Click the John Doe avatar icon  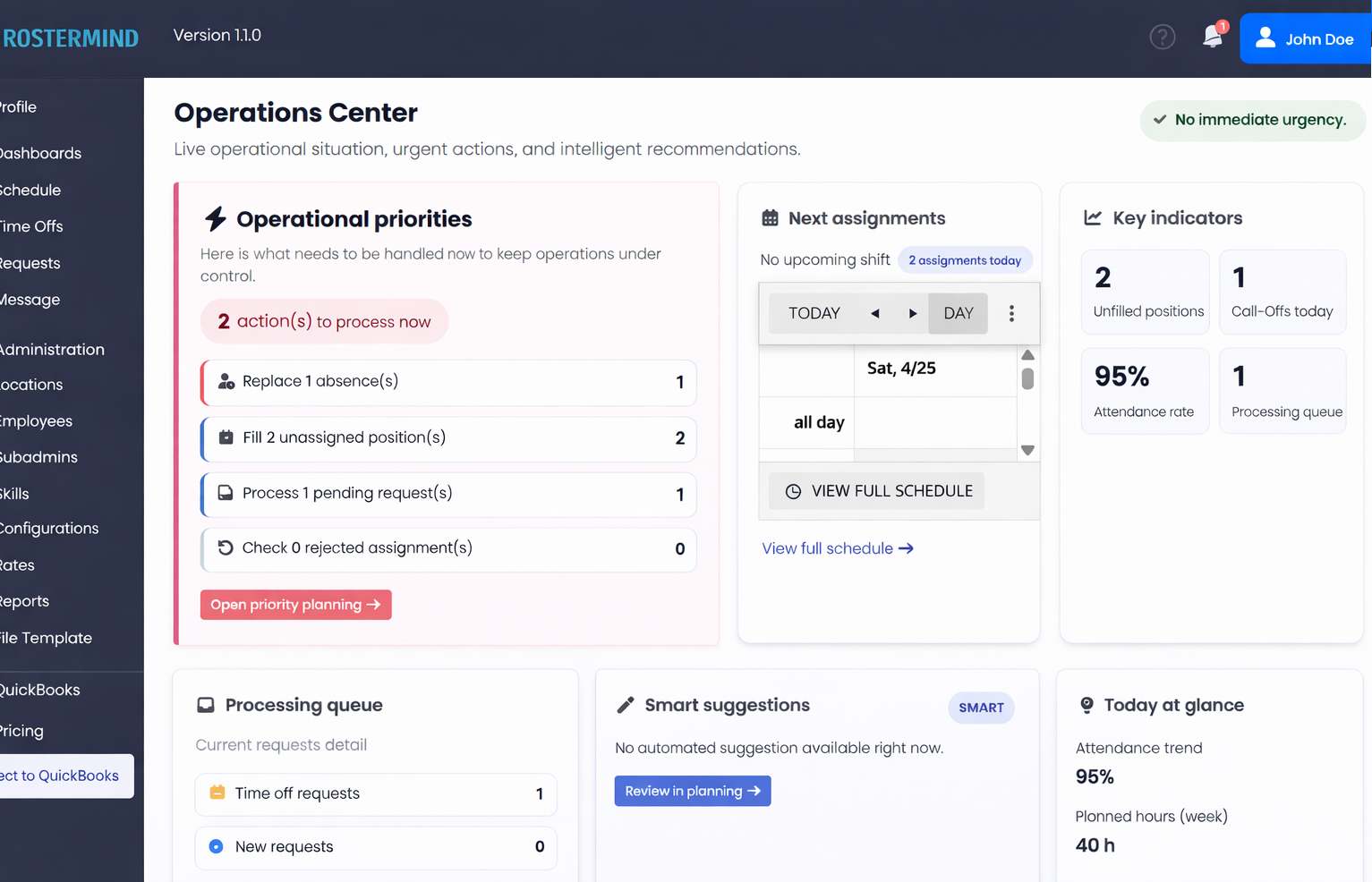[x=1265, y=38]
